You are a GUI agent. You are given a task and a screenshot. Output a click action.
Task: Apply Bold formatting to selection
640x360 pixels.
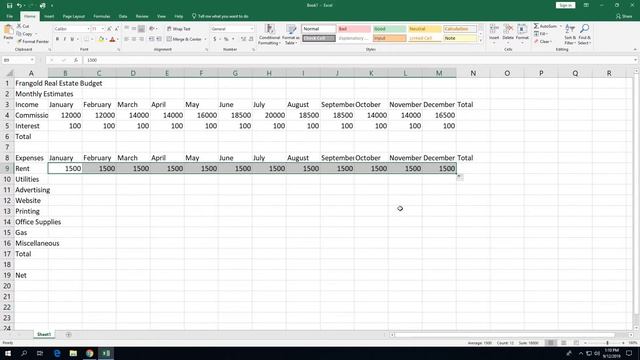(57, 39)
